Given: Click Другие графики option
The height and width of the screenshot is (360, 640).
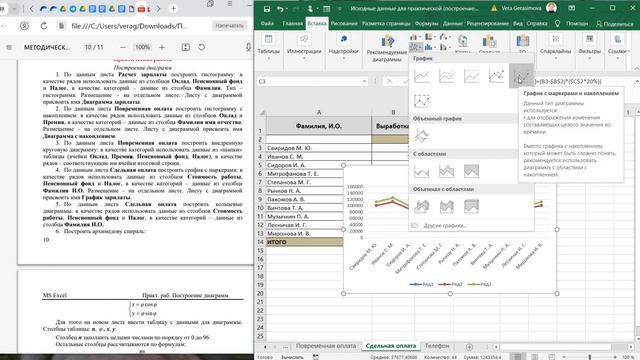Looking at the screenshot, I should click(x=445, y=225).
